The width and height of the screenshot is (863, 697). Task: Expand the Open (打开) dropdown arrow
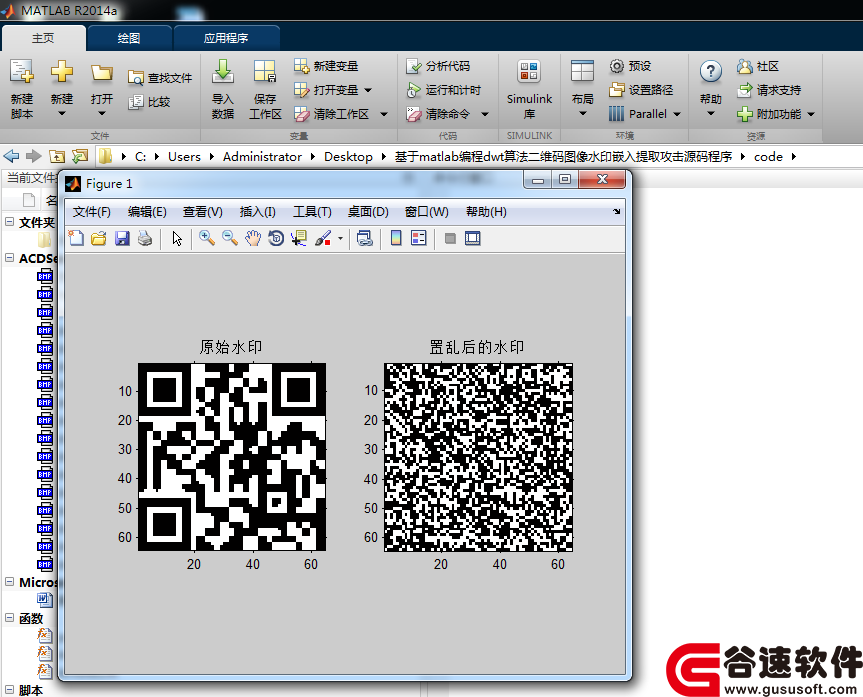(x=102, y=114)
